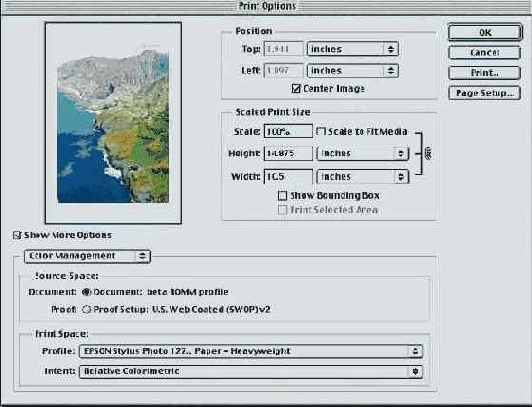Screen dimensions: 532x407
Task: Open the Height units dropdown
Action: pyautogui.click(x=363, y=153)
